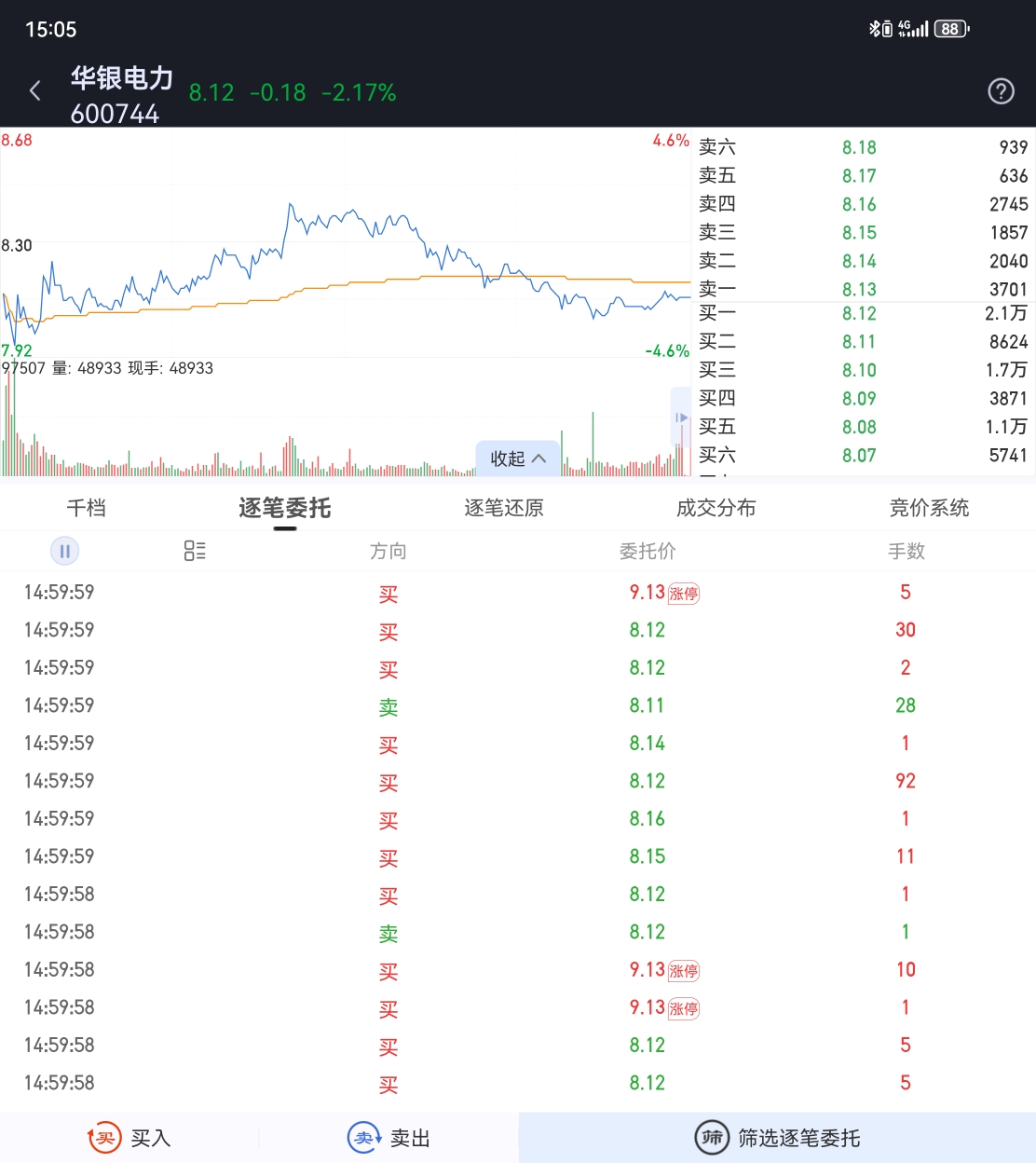The height and width of the screenshot is (1163, 1036).
Task: Tap the filter 筛 circle icon
Action: coord(713,1138)
